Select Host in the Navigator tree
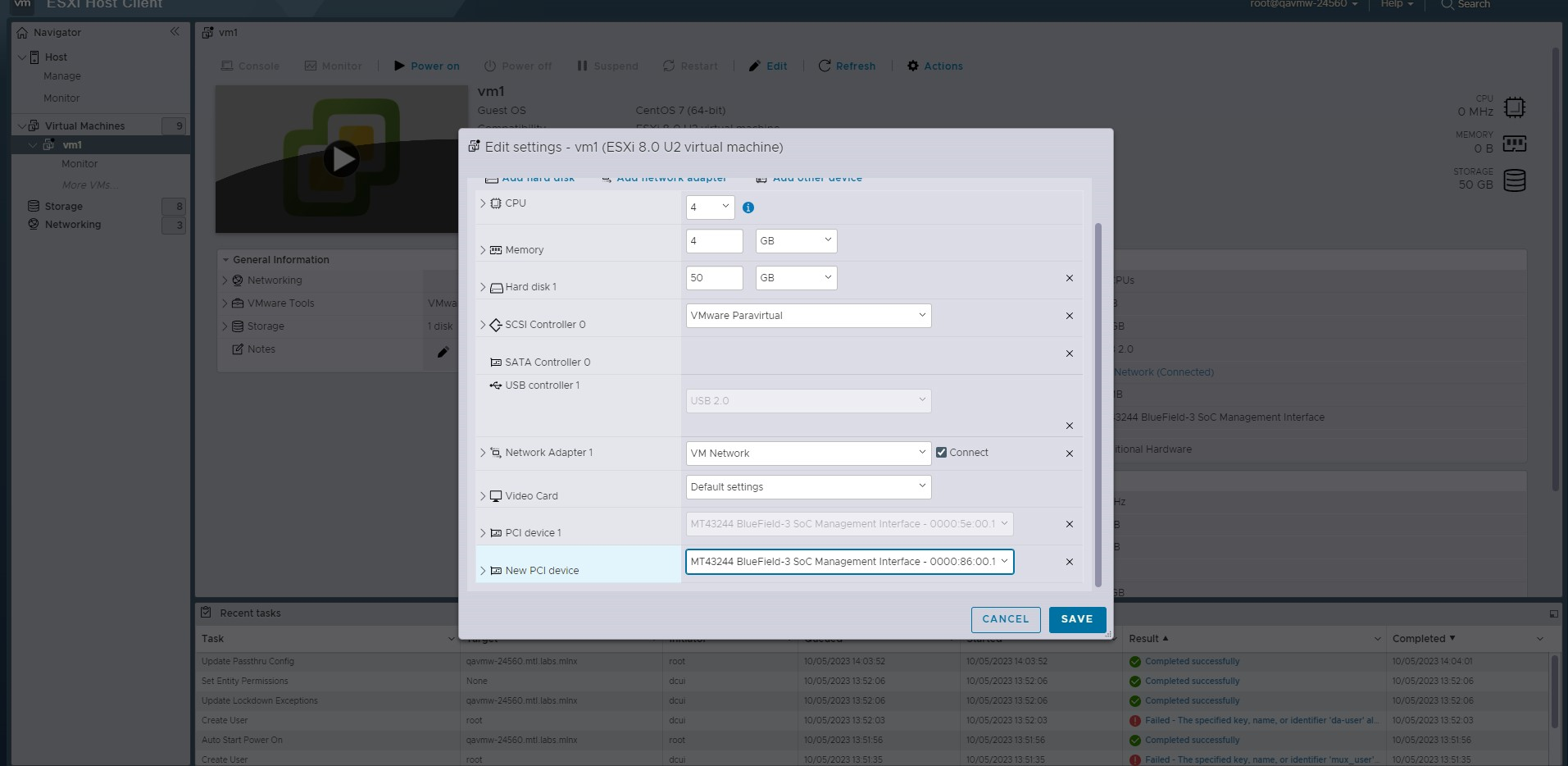This screenshot has width=1568, height=766. (56, 57)
